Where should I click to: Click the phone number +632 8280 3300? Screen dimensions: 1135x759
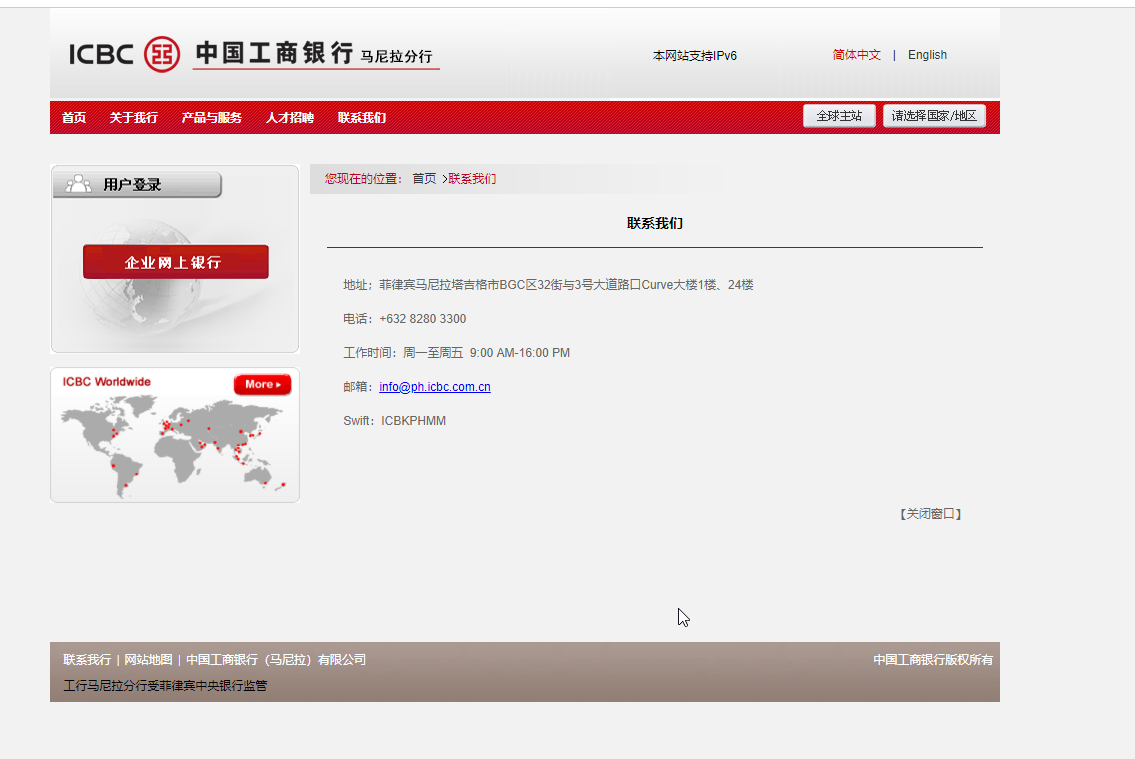coord(423,318)
